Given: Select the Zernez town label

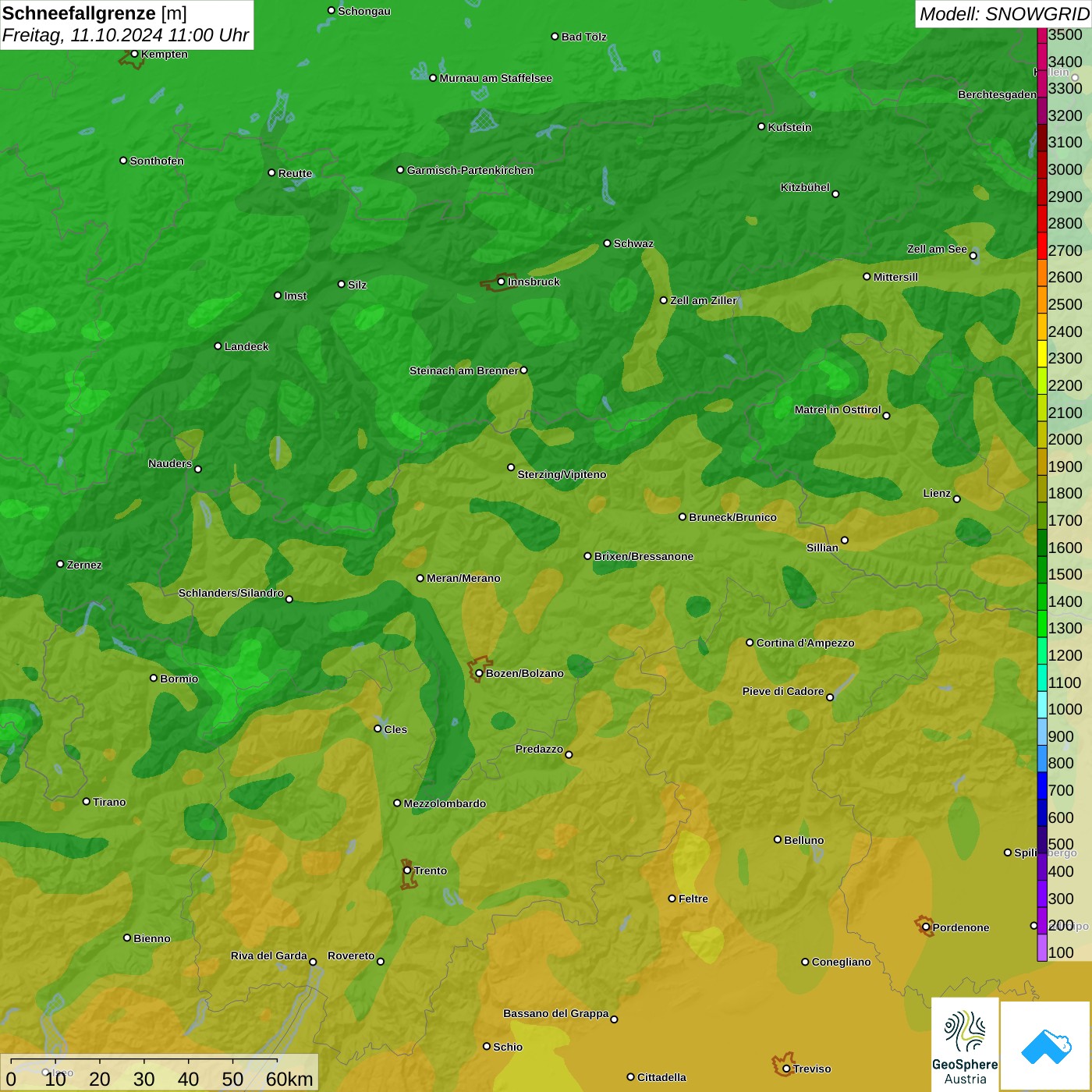Looking at the screenshot, I should click(84, 565).
